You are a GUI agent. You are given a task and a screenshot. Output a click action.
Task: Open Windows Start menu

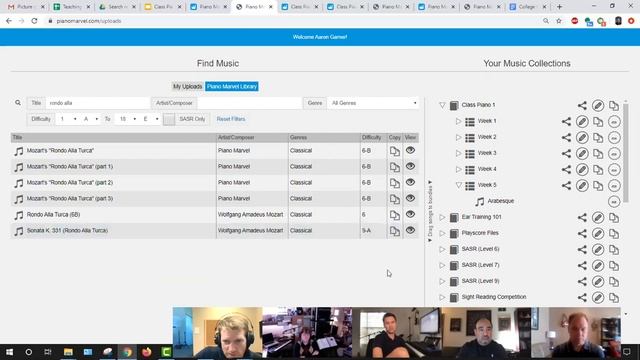[x=9, y=352]
